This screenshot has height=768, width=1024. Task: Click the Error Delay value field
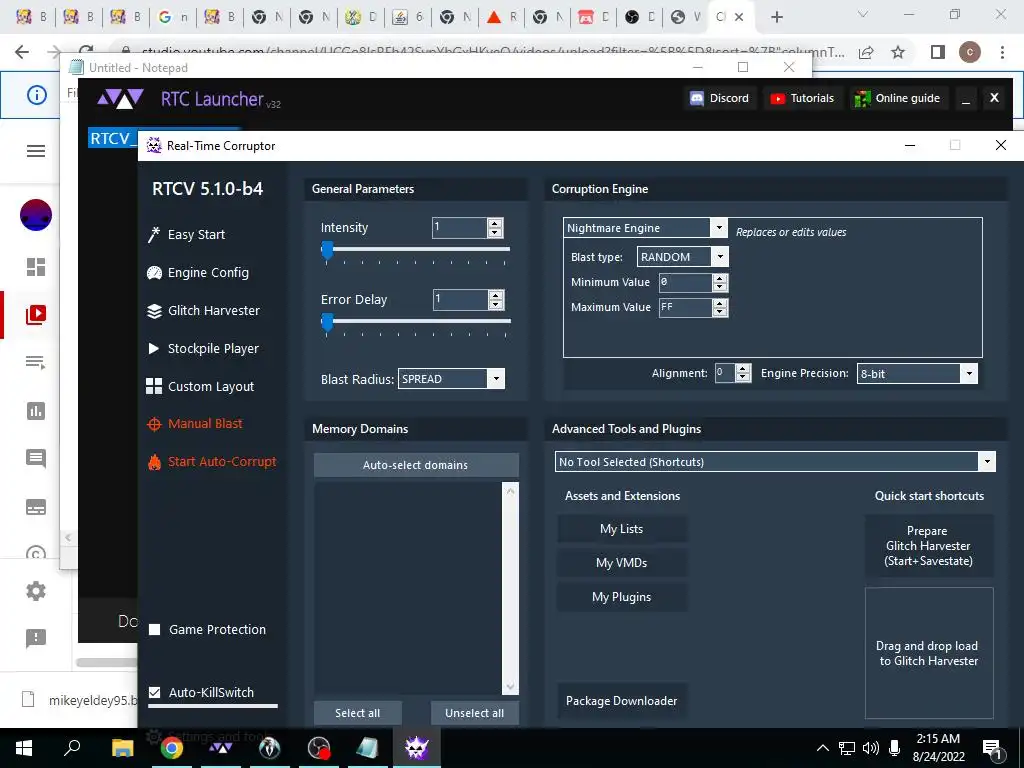coord(460,299)
